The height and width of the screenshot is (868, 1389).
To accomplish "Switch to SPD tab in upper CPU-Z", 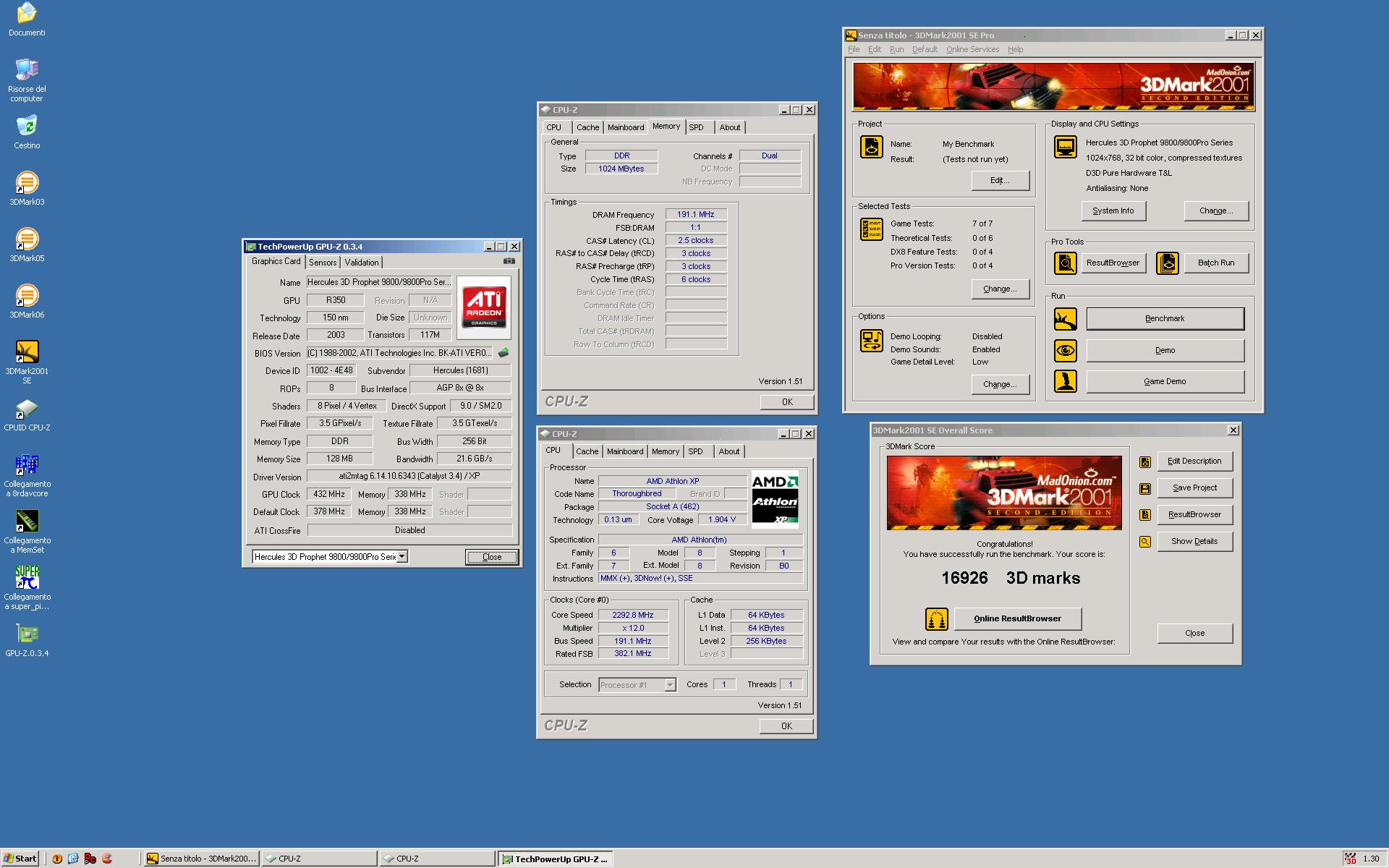I will pyautogui.click(x=696, y=127).
